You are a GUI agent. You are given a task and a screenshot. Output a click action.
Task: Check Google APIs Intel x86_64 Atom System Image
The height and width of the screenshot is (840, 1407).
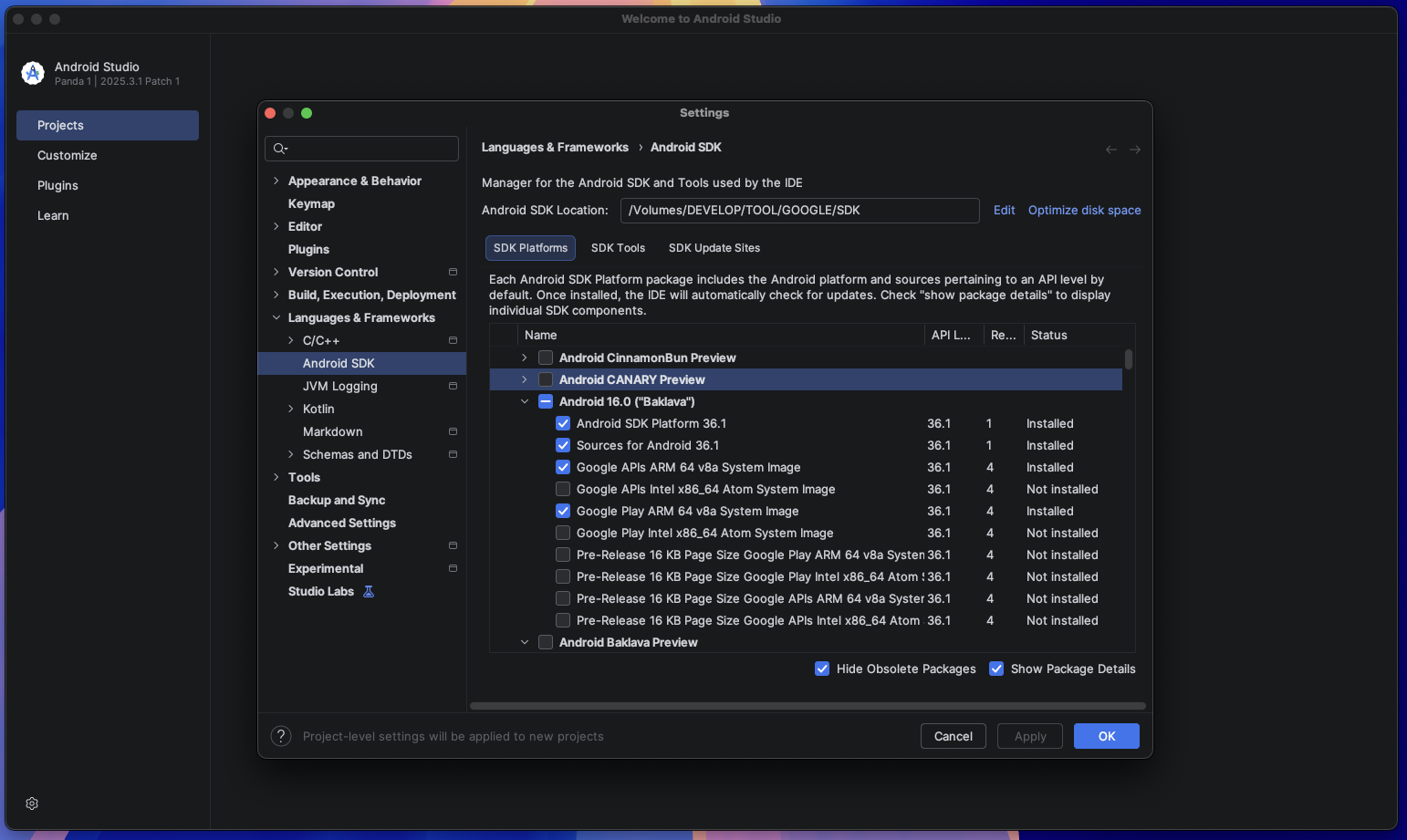pyautogui.click(x=563, y=489)
